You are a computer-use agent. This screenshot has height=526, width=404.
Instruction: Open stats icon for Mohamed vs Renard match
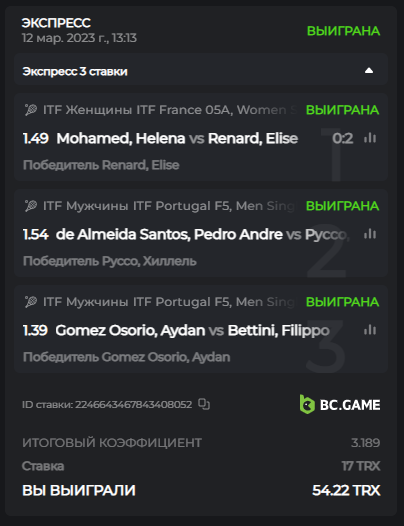click(370, 138)
